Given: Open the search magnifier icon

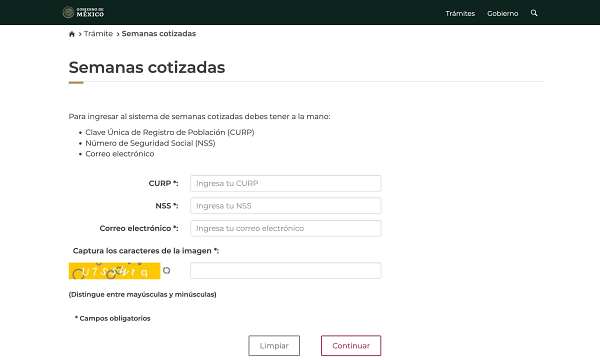Looking at the screenshot, I should point(534,13).
